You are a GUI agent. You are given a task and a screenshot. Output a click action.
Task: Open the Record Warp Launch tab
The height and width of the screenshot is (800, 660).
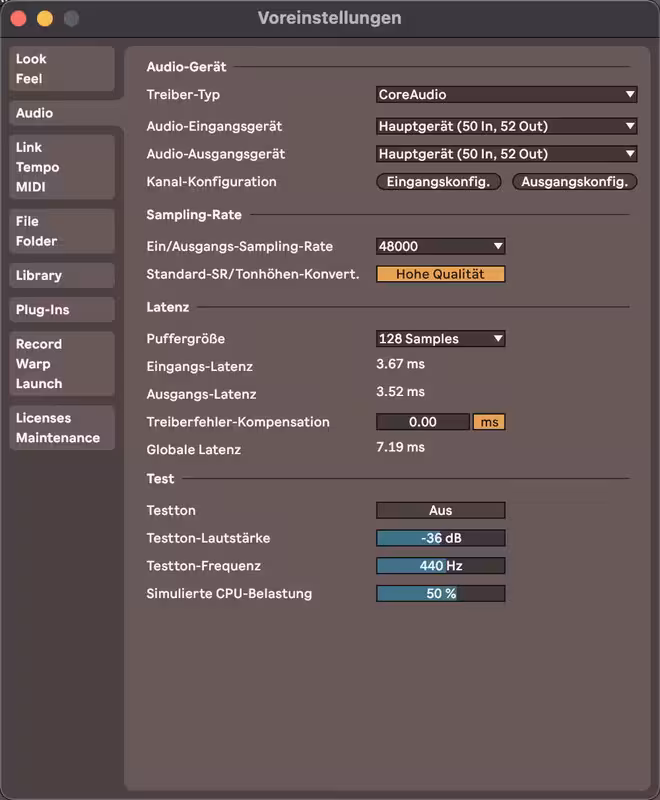tap(62, 364)
